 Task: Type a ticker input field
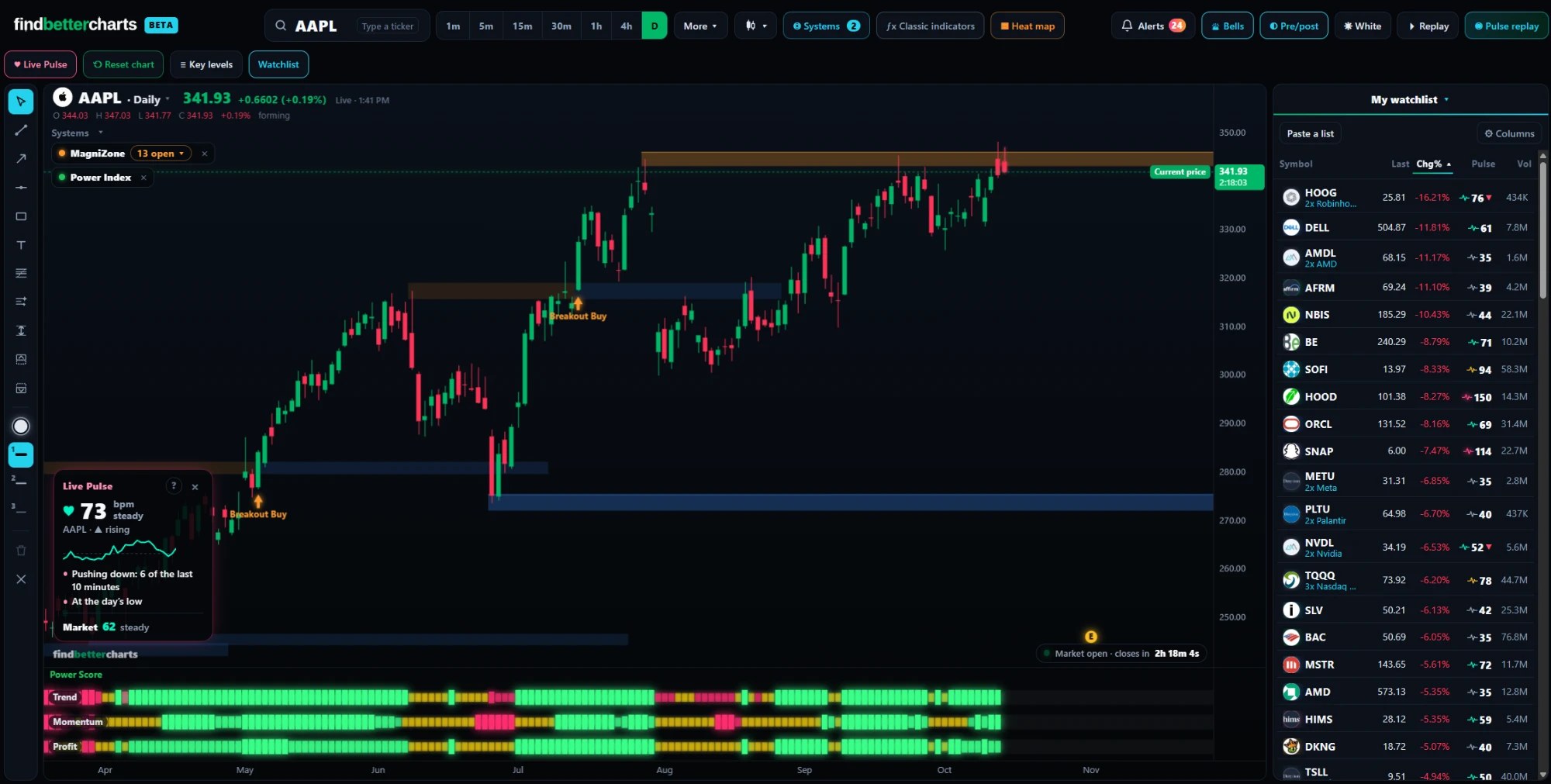click(x=388, y=26)
